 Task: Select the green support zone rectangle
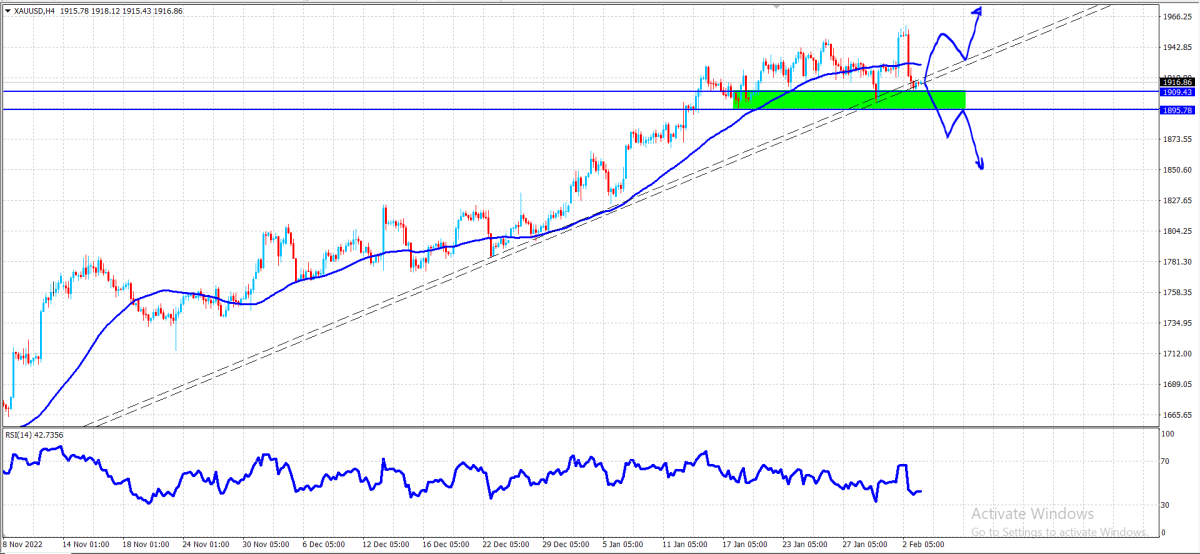pos(849,99)
